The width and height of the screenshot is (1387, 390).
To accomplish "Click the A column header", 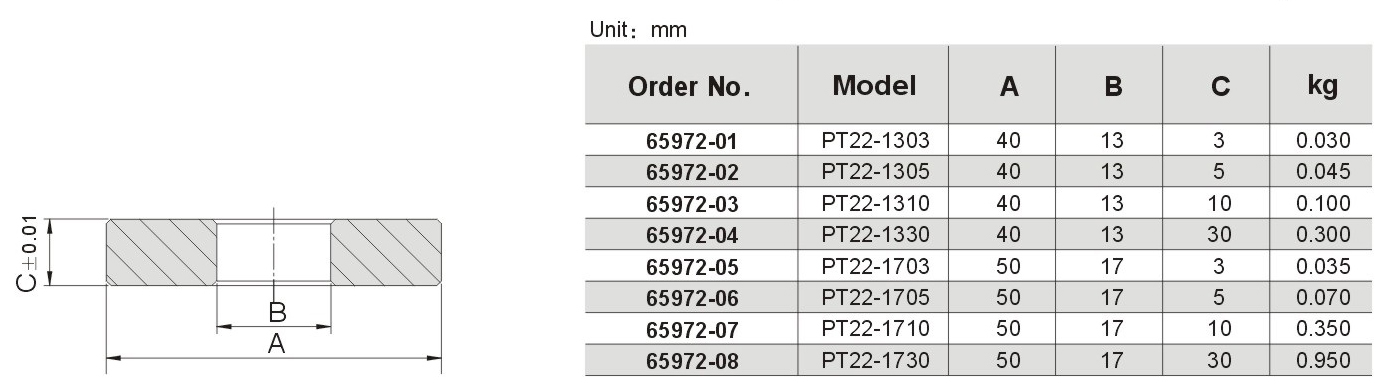I will [x=1009, y=87].
